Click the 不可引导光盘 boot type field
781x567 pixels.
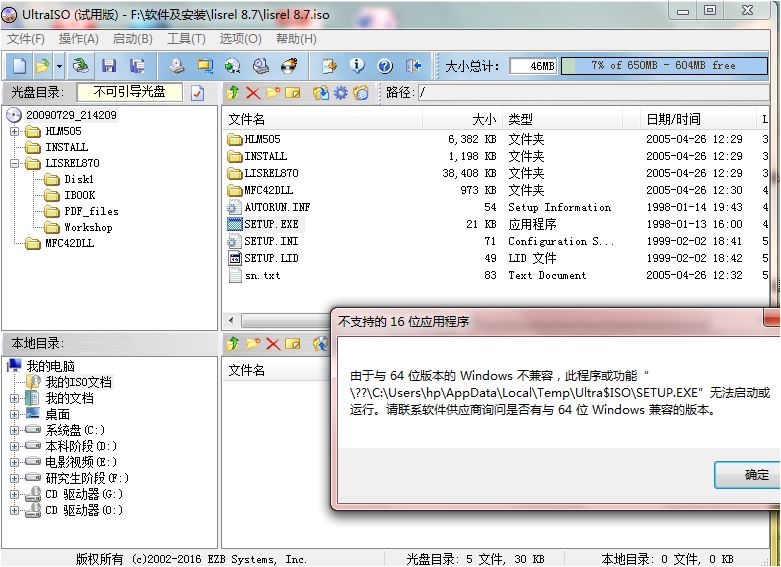coord(130,93)
